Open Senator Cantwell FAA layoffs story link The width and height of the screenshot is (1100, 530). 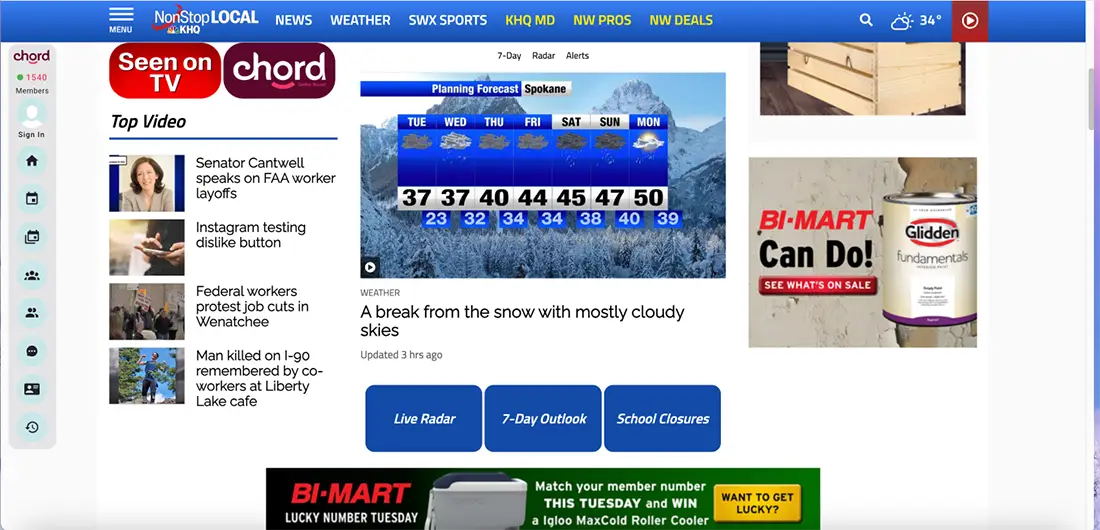(265, 178)
